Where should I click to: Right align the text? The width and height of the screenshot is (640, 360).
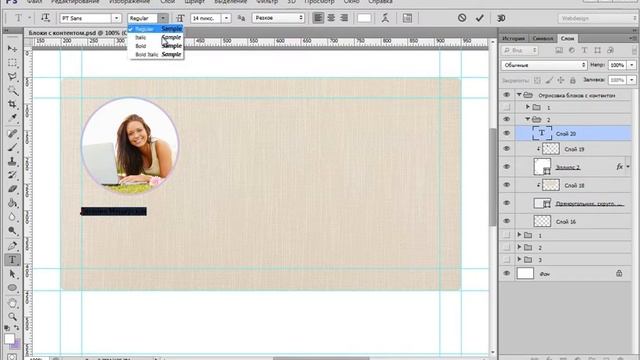pos(344,18)
